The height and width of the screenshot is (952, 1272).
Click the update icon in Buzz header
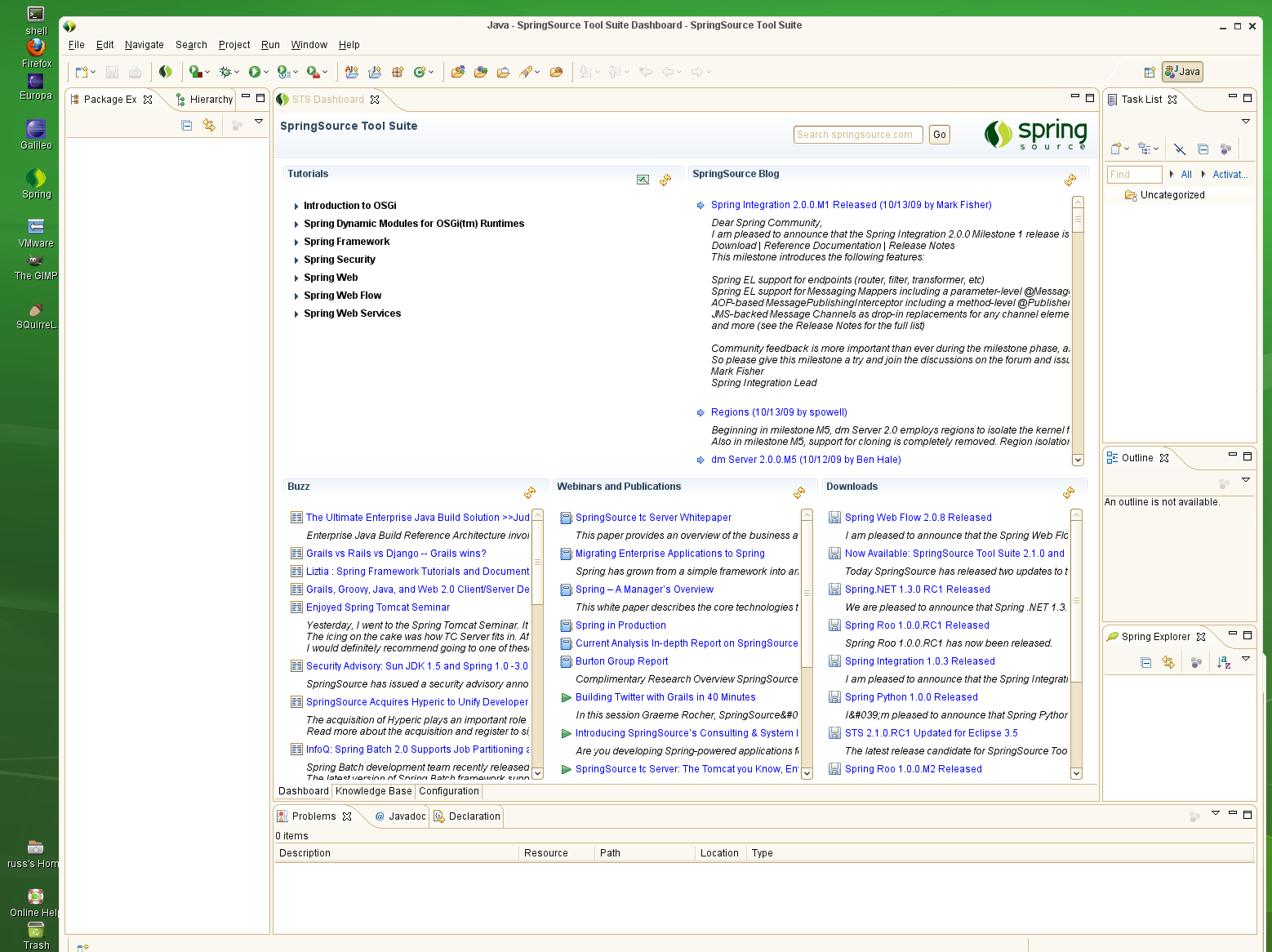(530, 492)
